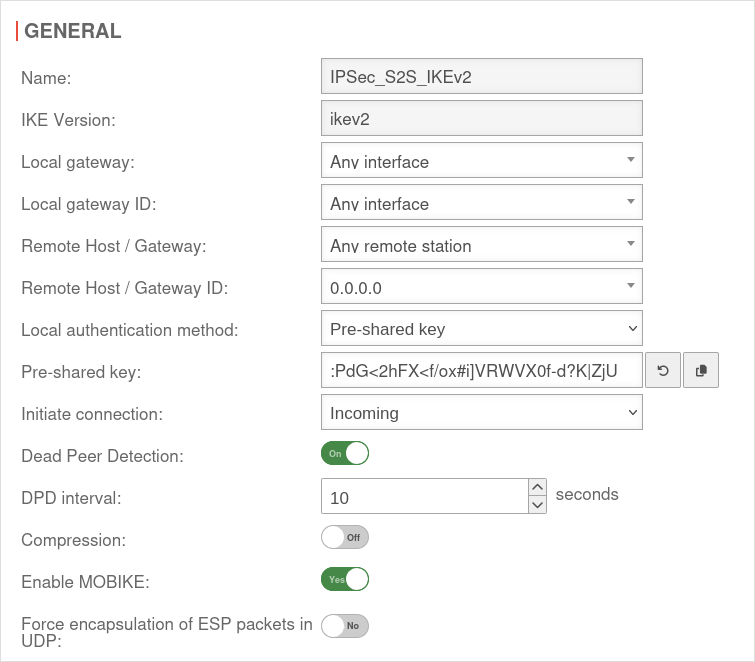Open the Local gateway dropdown
755x662 pixels.
(481, 161)
